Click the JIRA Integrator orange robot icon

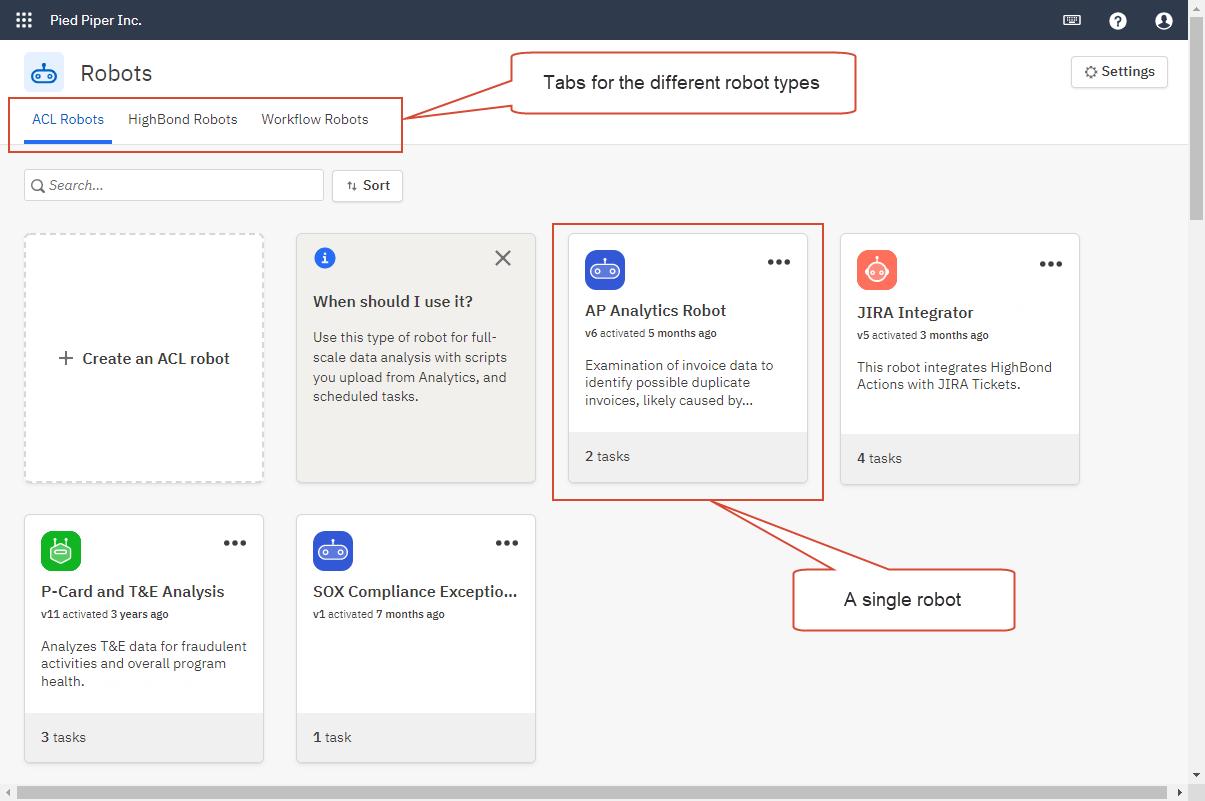877,270
